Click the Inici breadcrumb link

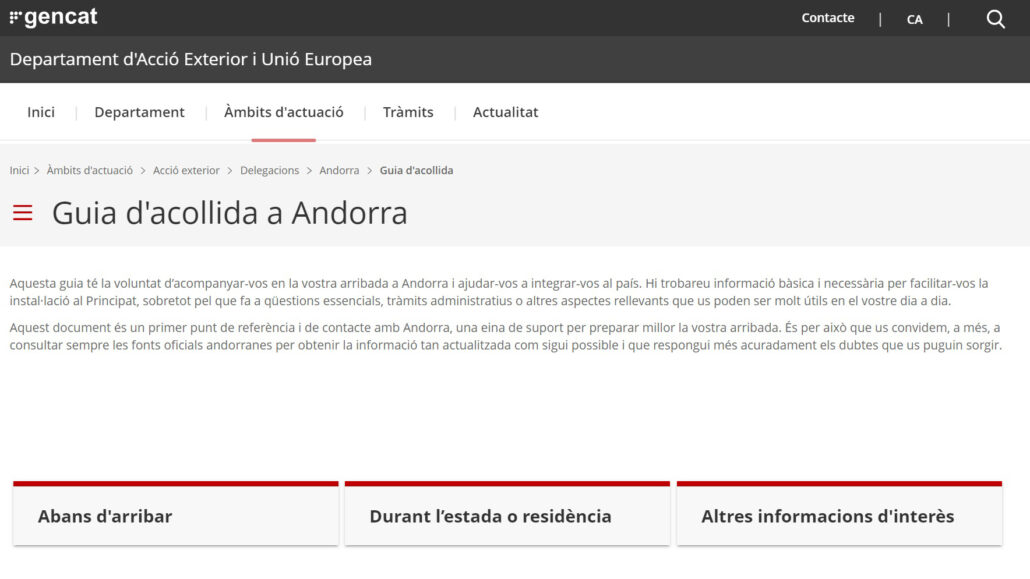[19, 170]
